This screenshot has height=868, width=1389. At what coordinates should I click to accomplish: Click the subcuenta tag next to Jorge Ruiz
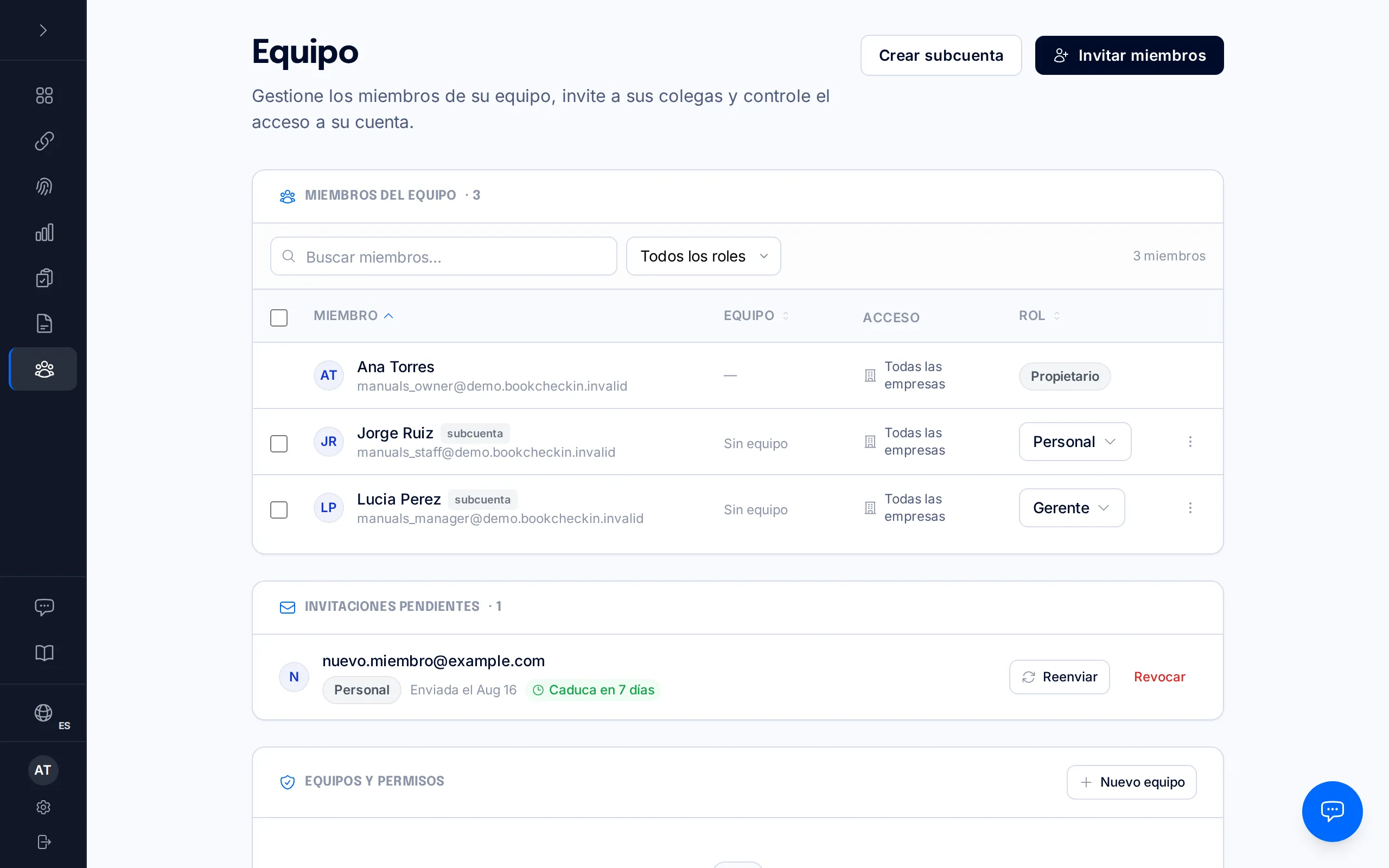(475, 433)
